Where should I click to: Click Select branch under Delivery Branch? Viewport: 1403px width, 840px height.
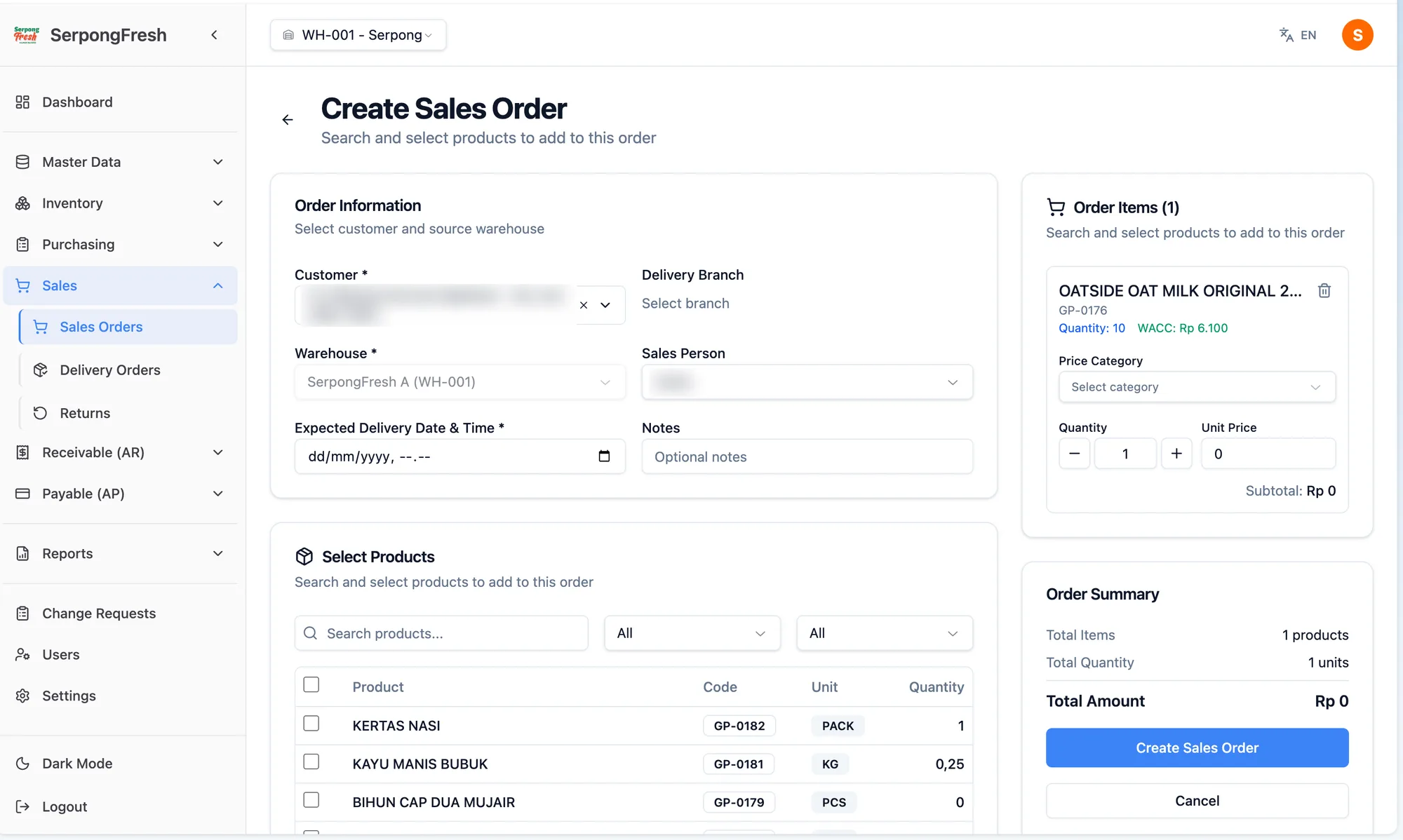(x=685, y=304)
